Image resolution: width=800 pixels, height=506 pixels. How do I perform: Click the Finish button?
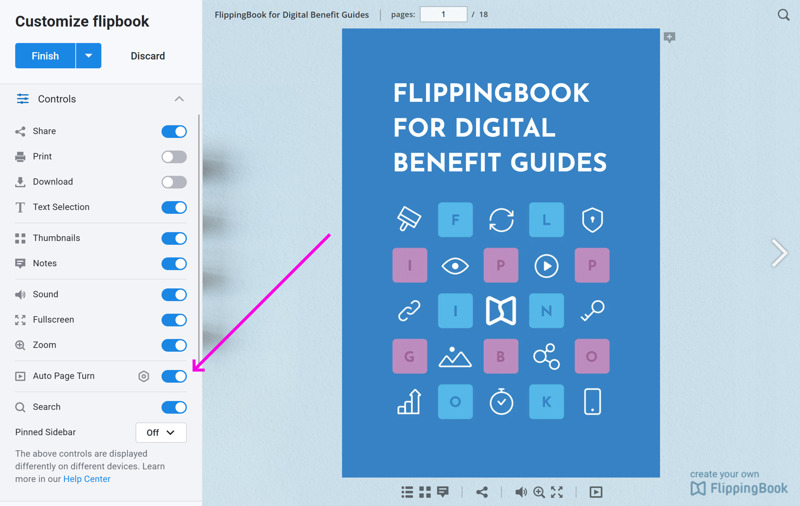[45, 56]
